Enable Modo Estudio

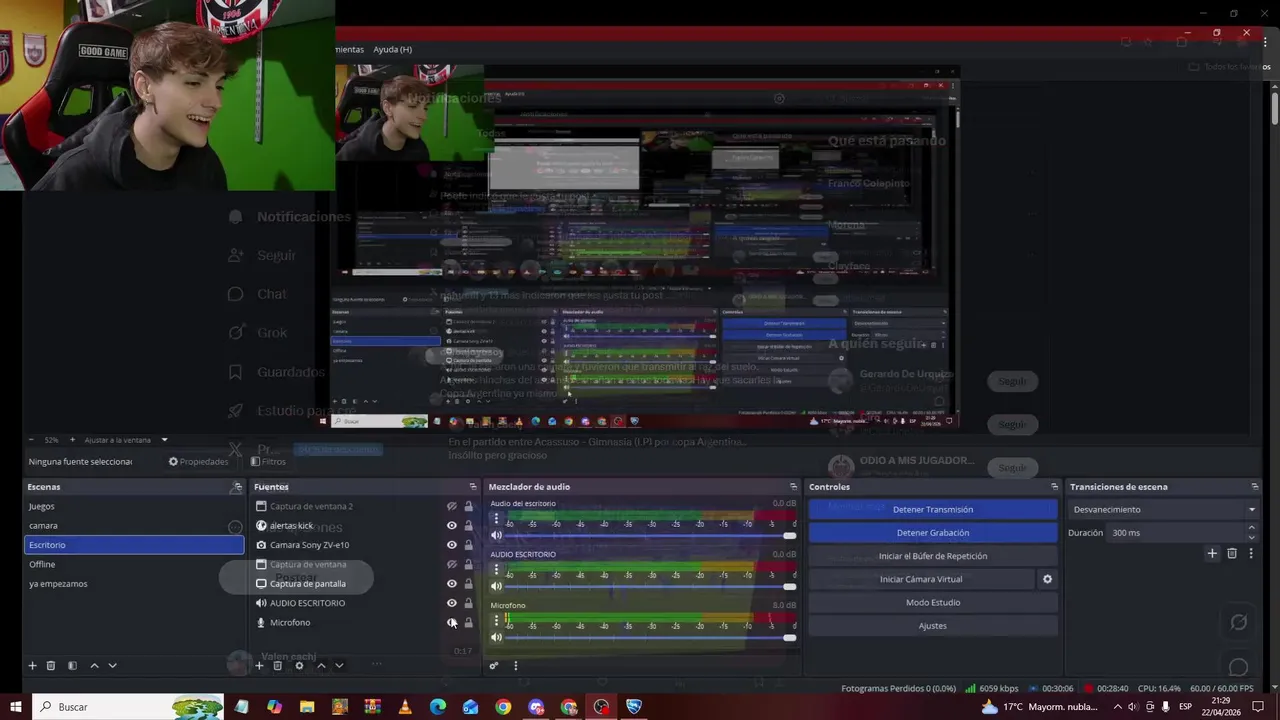pos(933,602)
